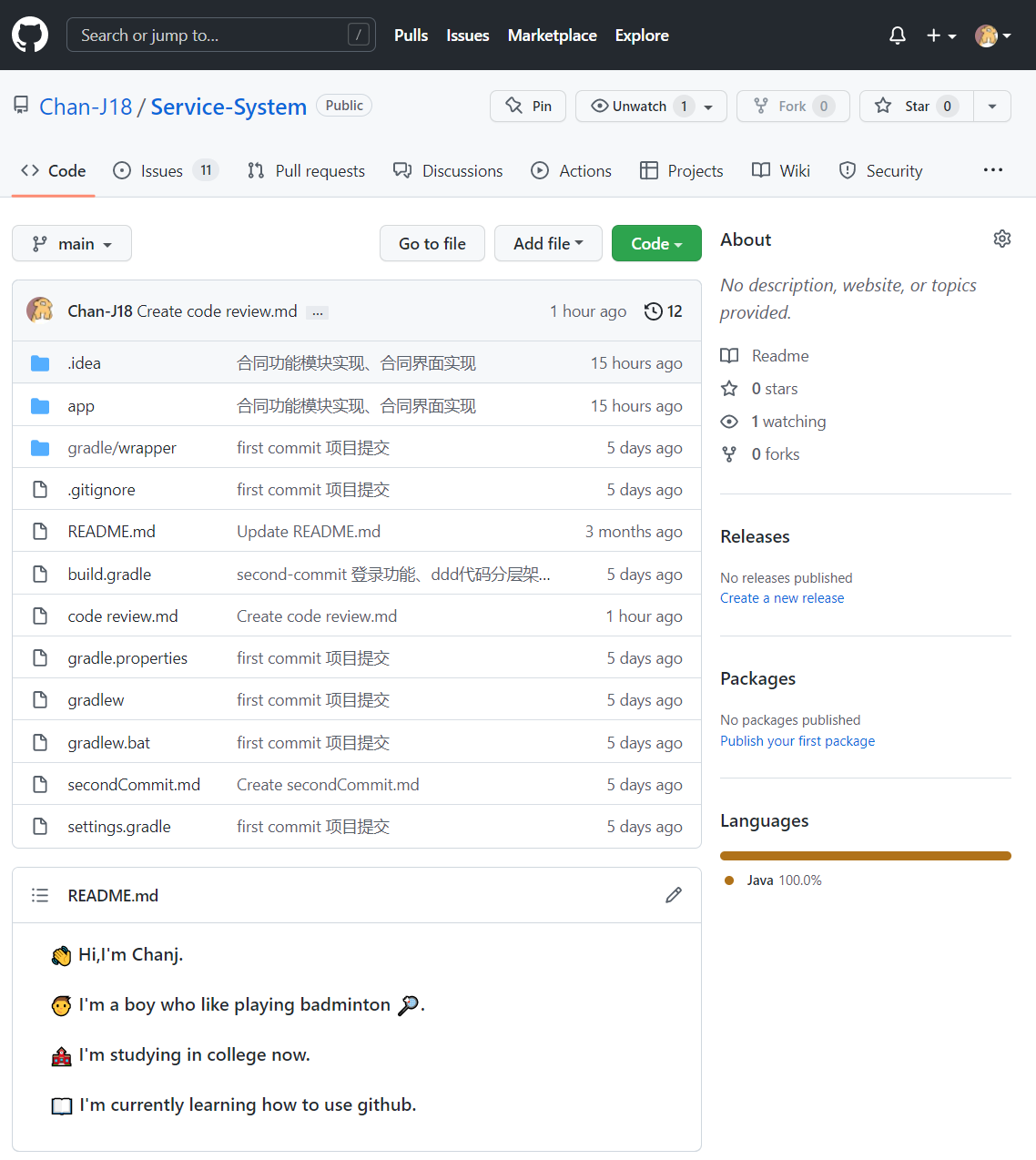
Task: Open the secondCommit.md file
Action: click(x=134, y=785)
